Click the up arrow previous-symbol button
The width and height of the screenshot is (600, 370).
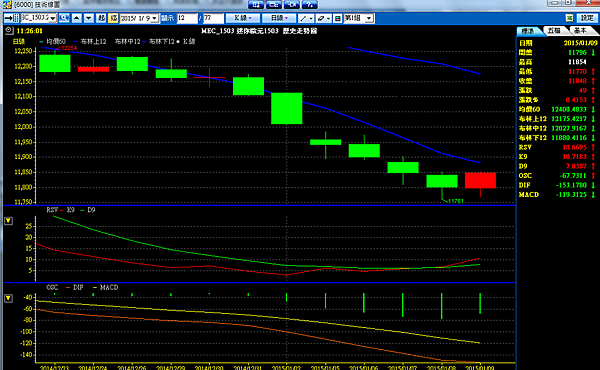tap(77, 18)
